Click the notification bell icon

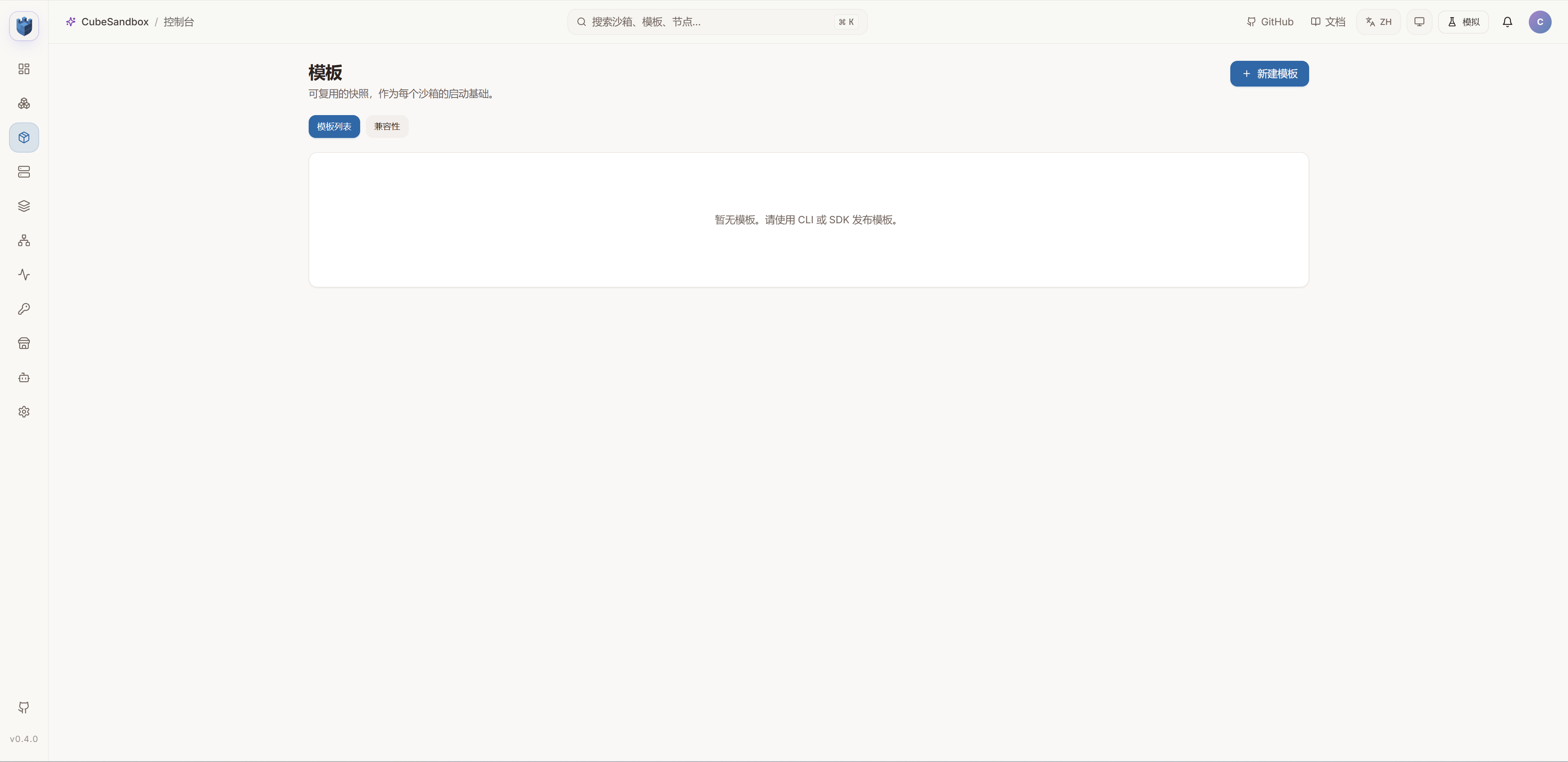[x=1507, y=22]
